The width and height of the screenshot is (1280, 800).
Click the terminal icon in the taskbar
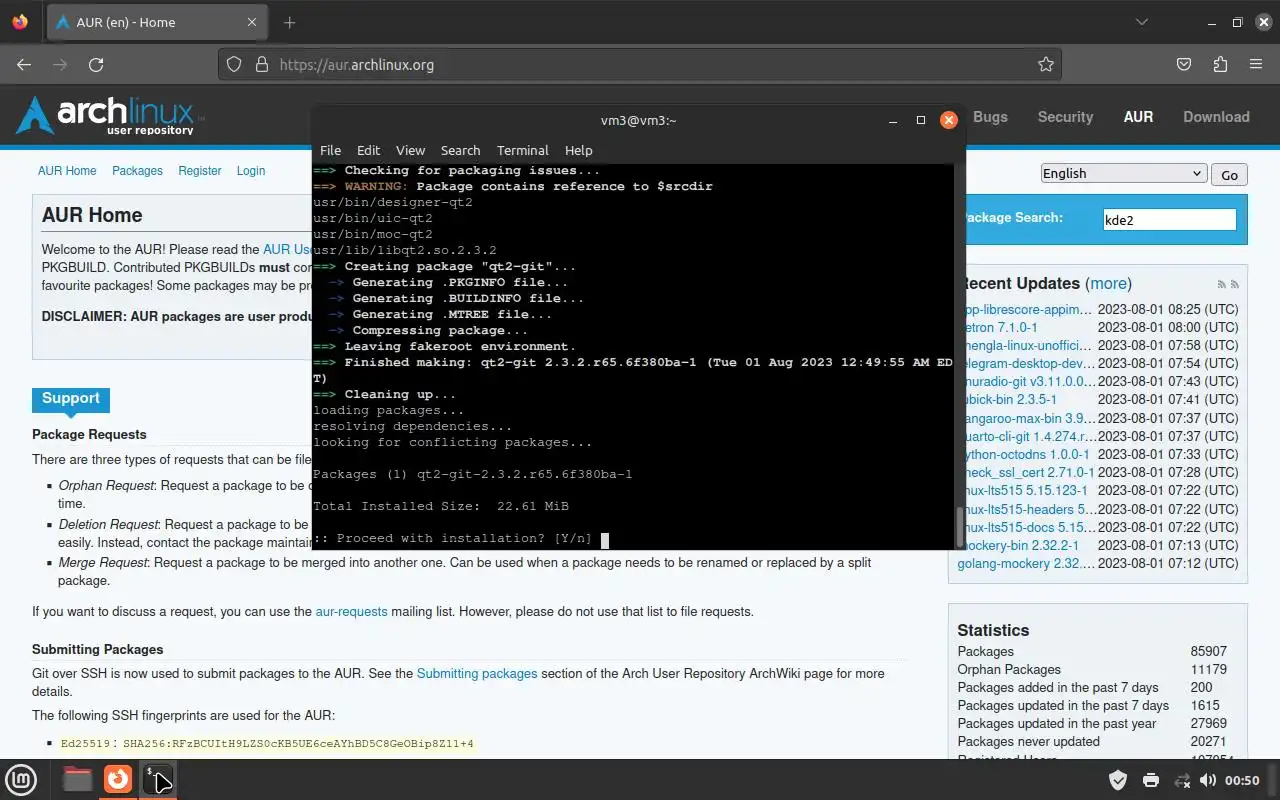coord(158,779)
